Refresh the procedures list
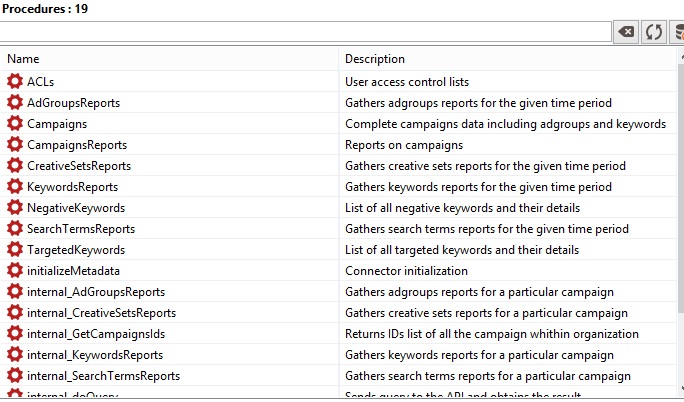The image size is (684, 402). [653, 32]
